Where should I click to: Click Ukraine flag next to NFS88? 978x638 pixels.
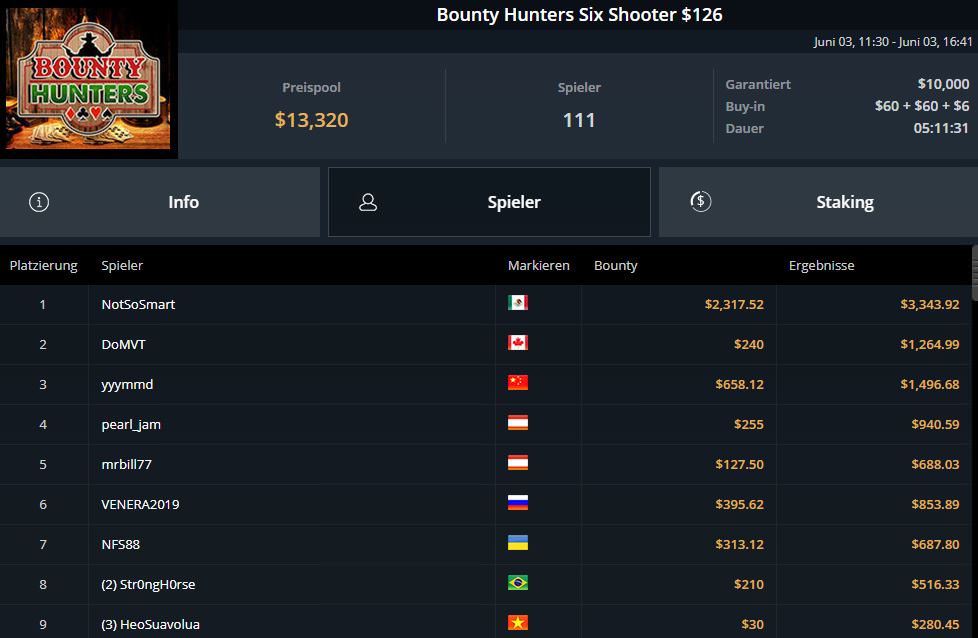(517, 543)
